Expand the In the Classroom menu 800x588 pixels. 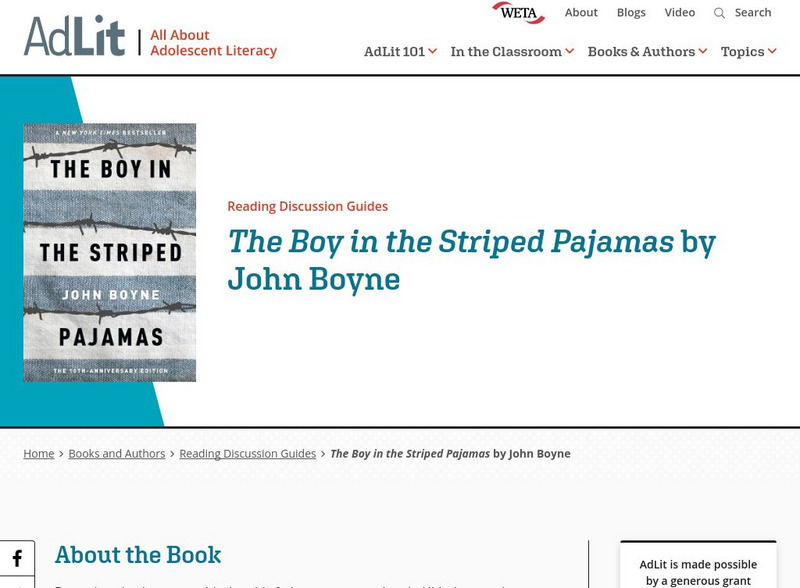512,52
